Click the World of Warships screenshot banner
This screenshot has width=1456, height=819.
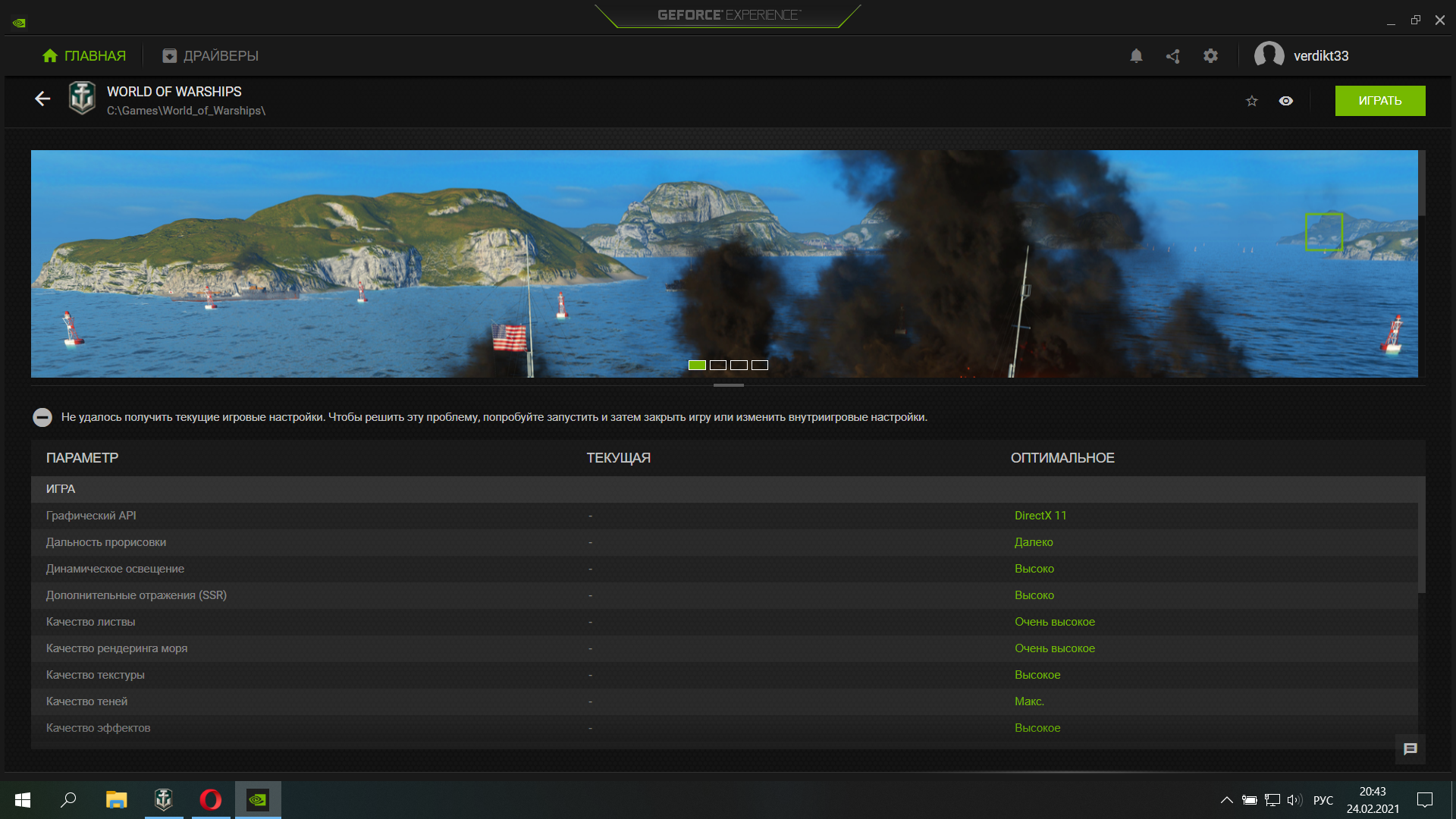click(x=724, y=263)
